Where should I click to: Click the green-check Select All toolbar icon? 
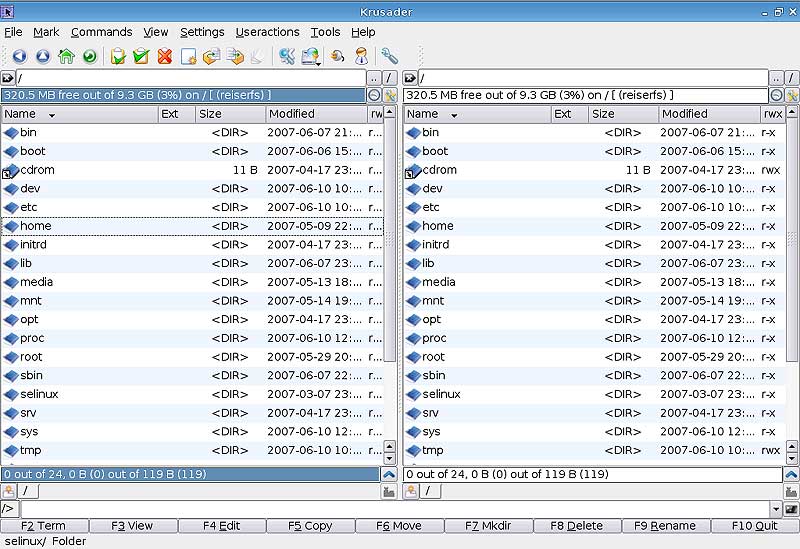pyautogui.click(x=141, y=56)
